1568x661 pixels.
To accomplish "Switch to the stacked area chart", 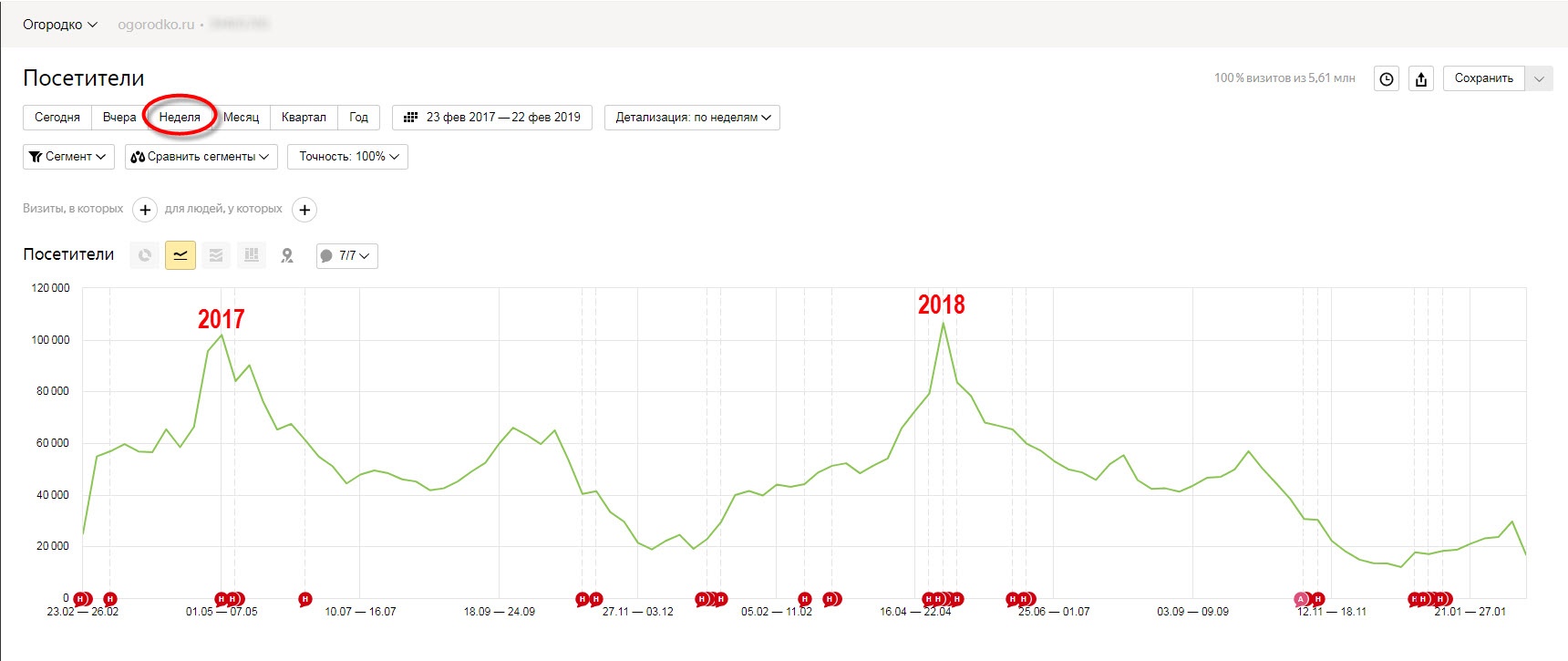I will click(x=216, y=255).
